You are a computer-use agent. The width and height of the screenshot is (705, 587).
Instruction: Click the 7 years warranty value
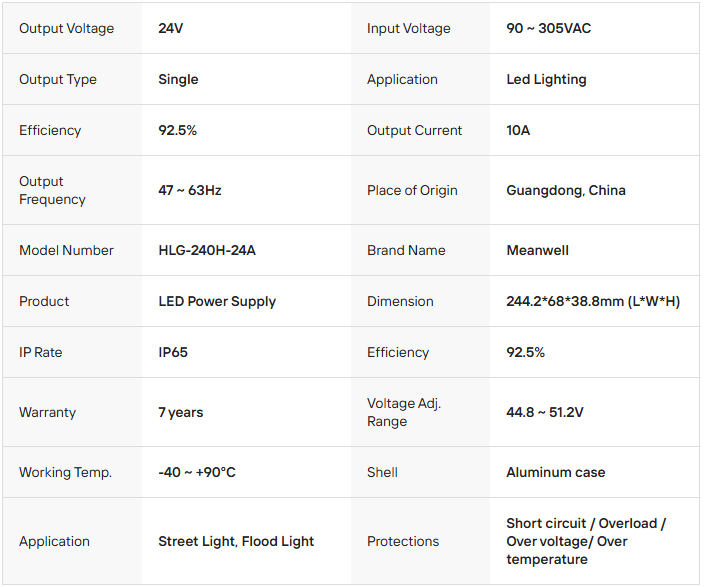pyautogui.click(x=181, y=412)
